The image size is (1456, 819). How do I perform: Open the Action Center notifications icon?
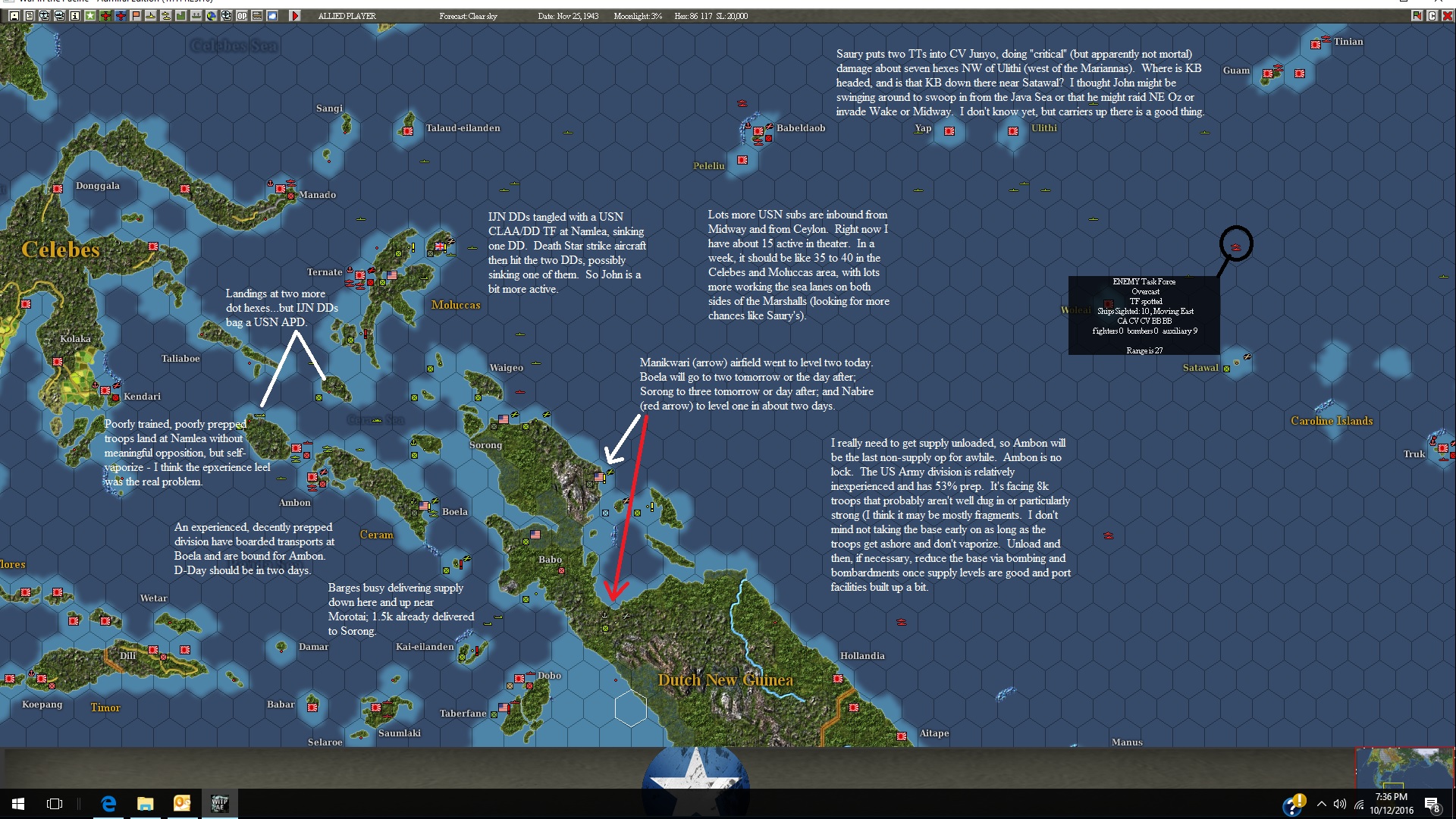click(1432, 805)
